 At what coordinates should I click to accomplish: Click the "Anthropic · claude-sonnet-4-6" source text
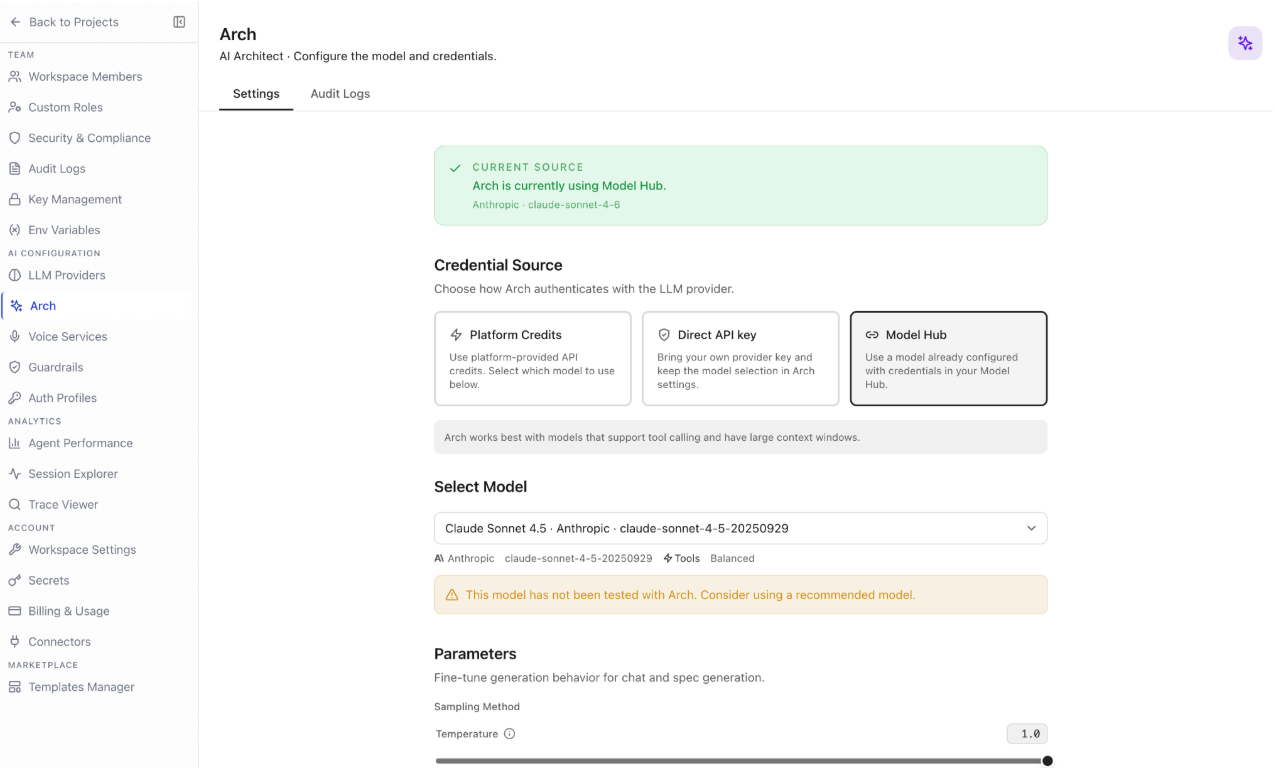(x=546, y=205)
